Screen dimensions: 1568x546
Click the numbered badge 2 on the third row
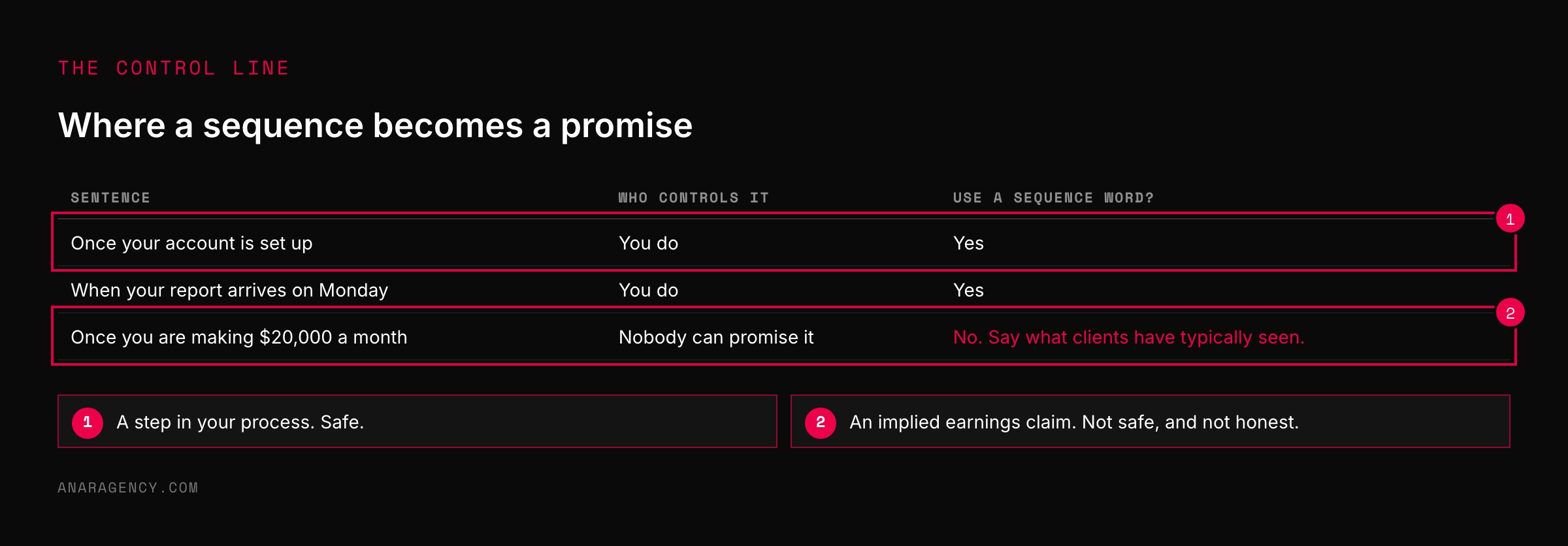1510,313
